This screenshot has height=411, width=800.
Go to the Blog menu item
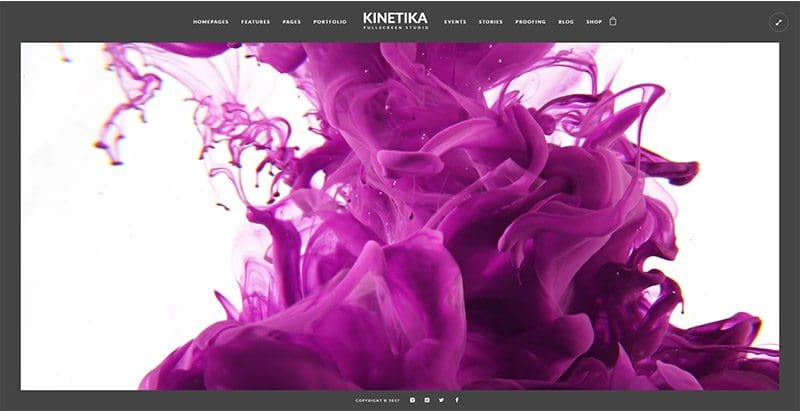[566, 22]
